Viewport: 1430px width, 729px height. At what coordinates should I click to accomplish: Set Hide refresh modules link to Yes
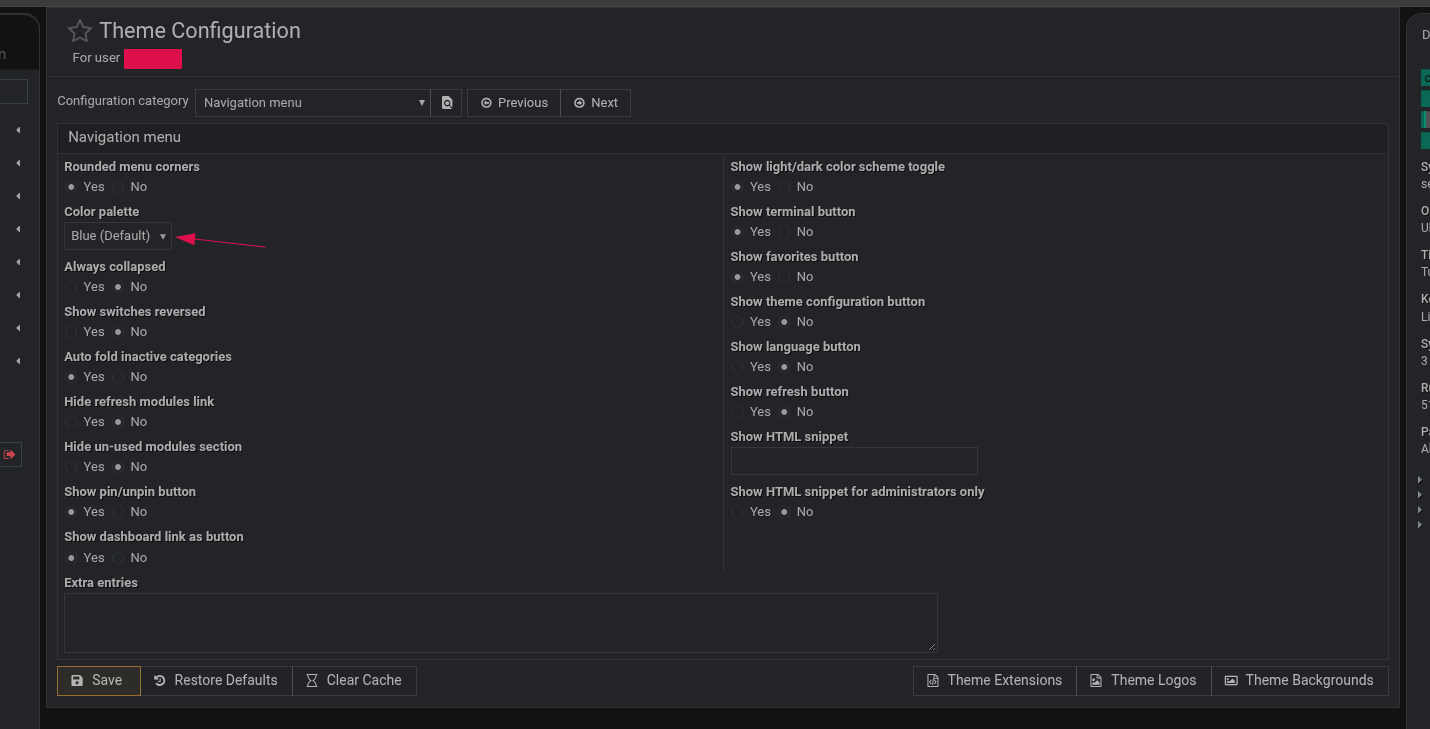point(71,422)
